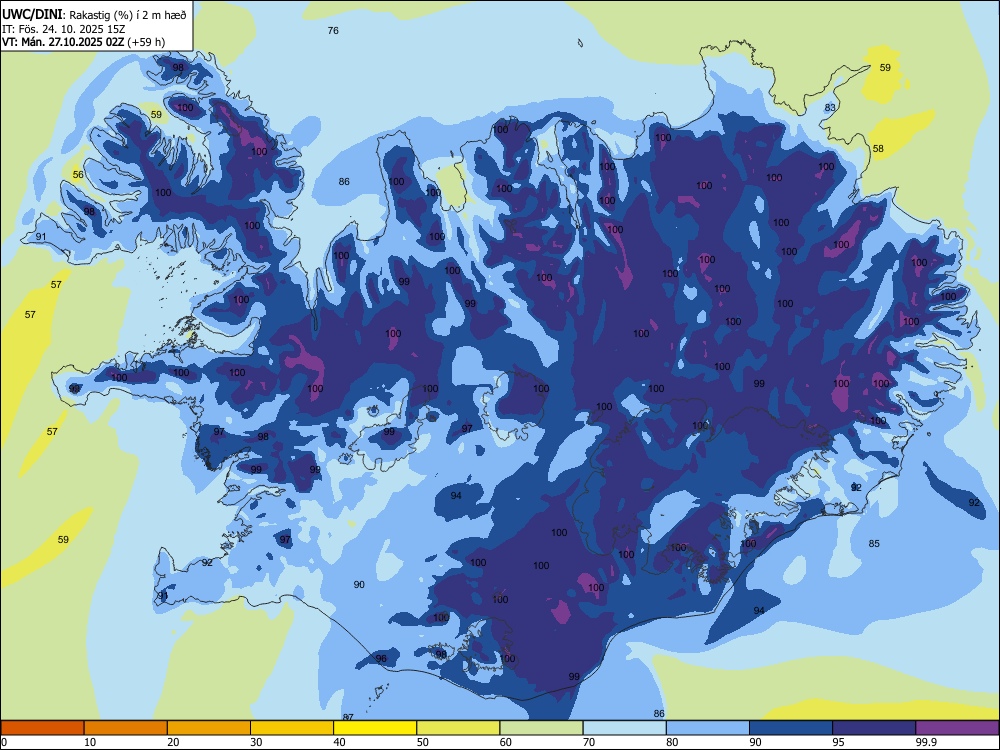Click the humidity value "90" on the map
This screenshot has height=750, width=1000.
[x=359, y=585]
